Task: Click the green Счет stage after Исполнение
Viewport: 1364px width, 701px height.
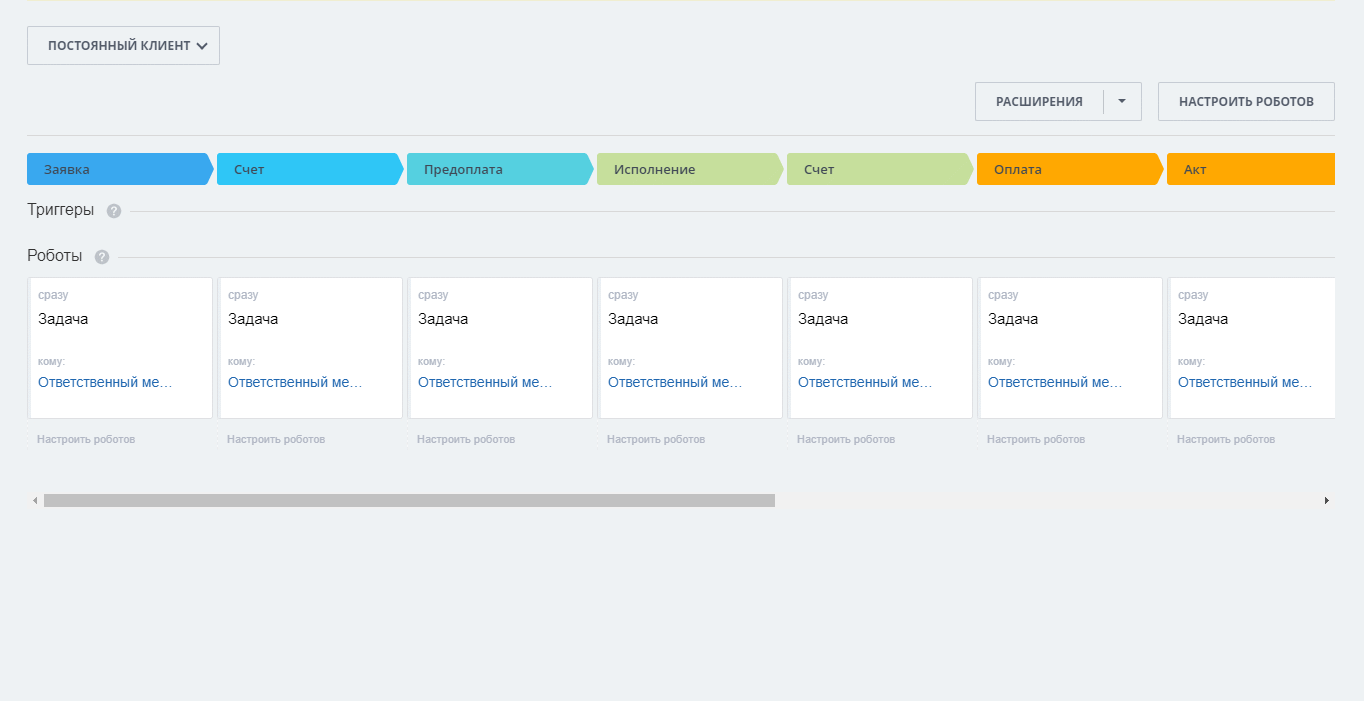Action: (x=877, y=169)
